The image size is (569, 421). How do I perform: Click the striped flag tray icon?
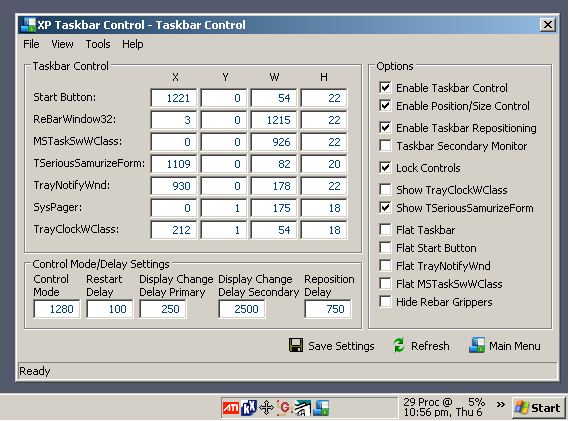(x=303, y=408)
